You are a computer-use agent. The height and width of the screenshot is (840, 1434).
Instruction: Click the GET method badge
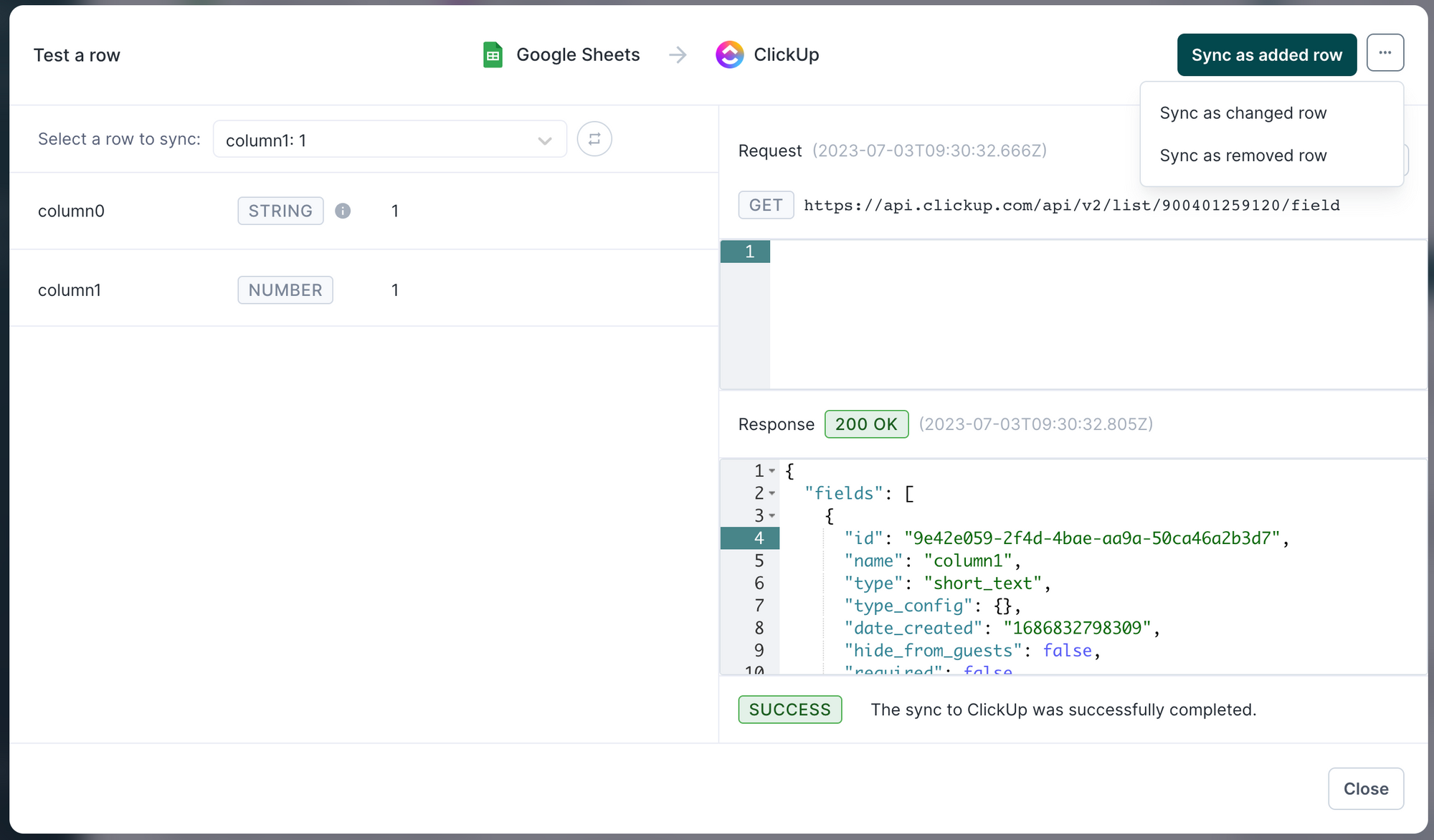[766, 205]
